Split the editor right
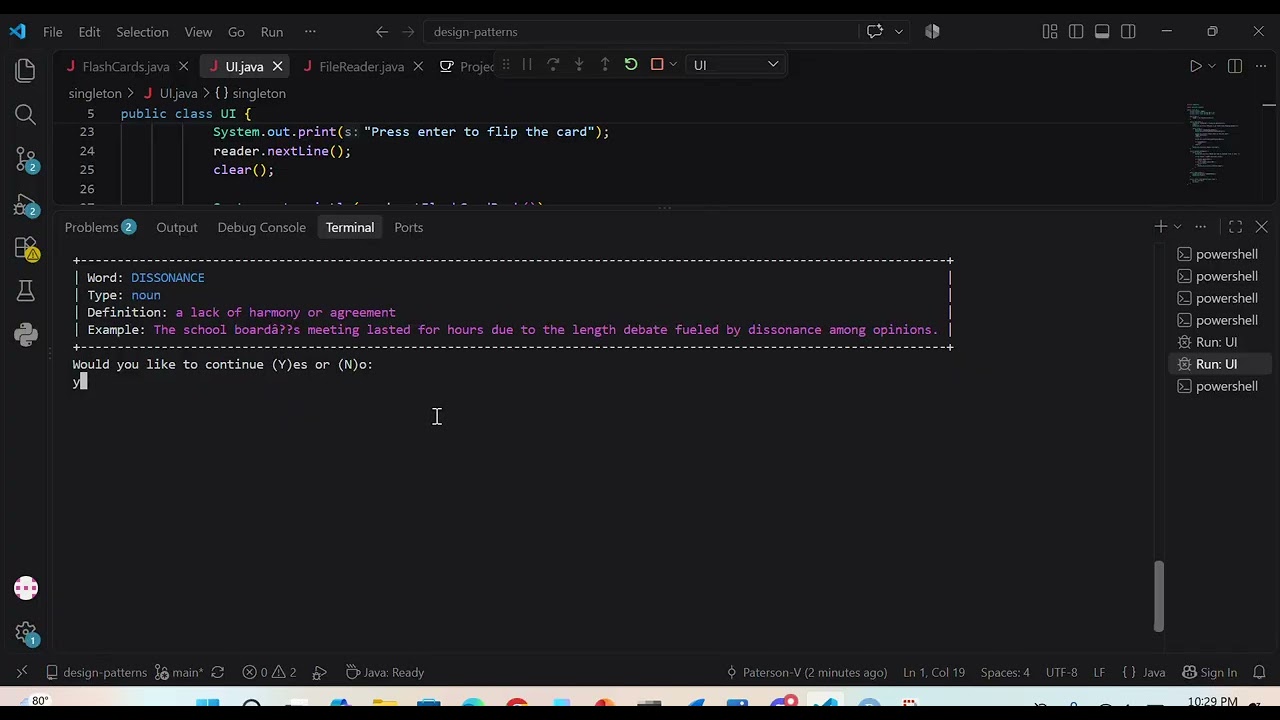This screenshot has height=720, width=1280. tap(1235, 66)
